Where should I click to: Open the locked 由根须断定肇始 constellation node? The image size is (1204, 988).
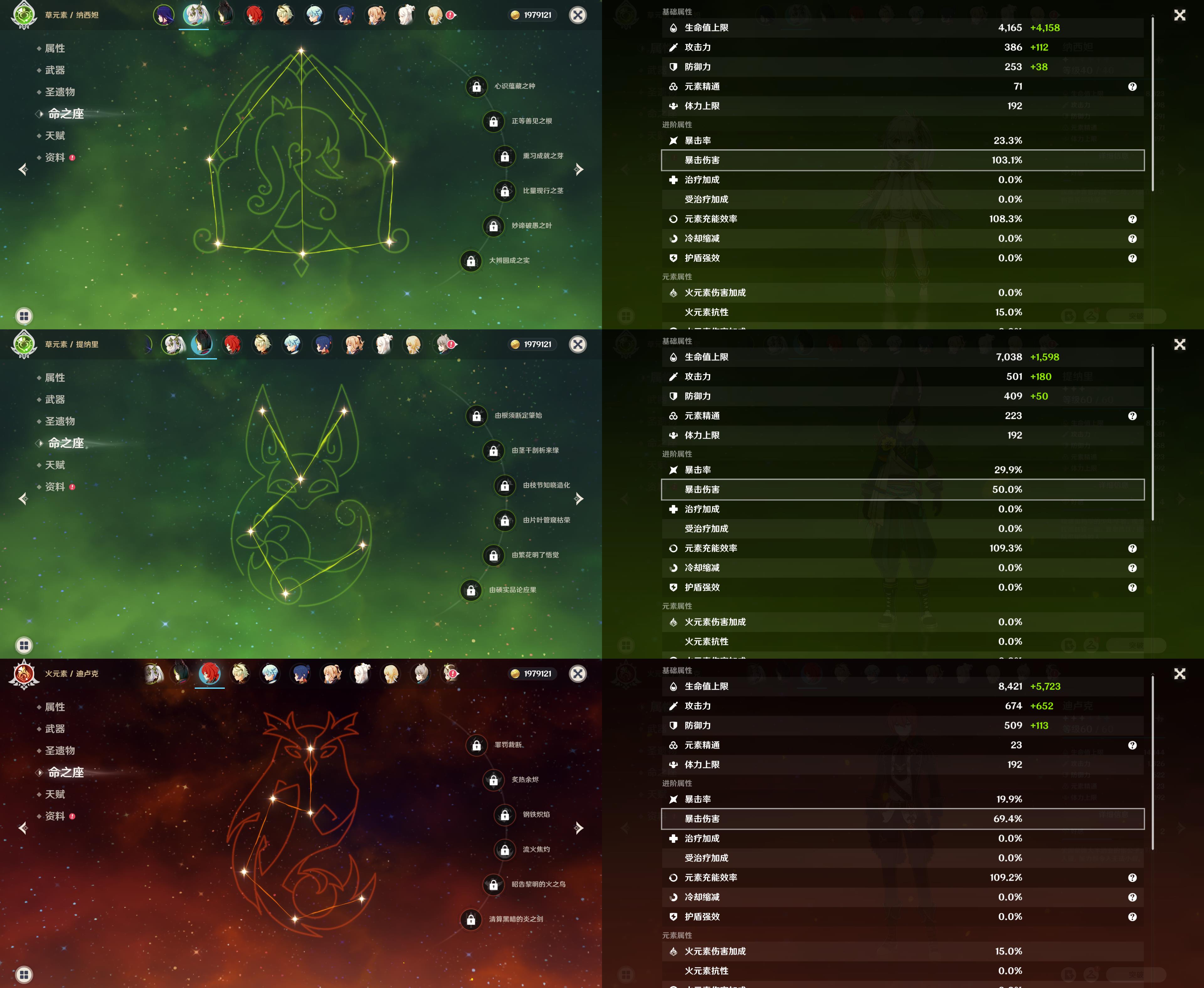[x=476, y=416]
